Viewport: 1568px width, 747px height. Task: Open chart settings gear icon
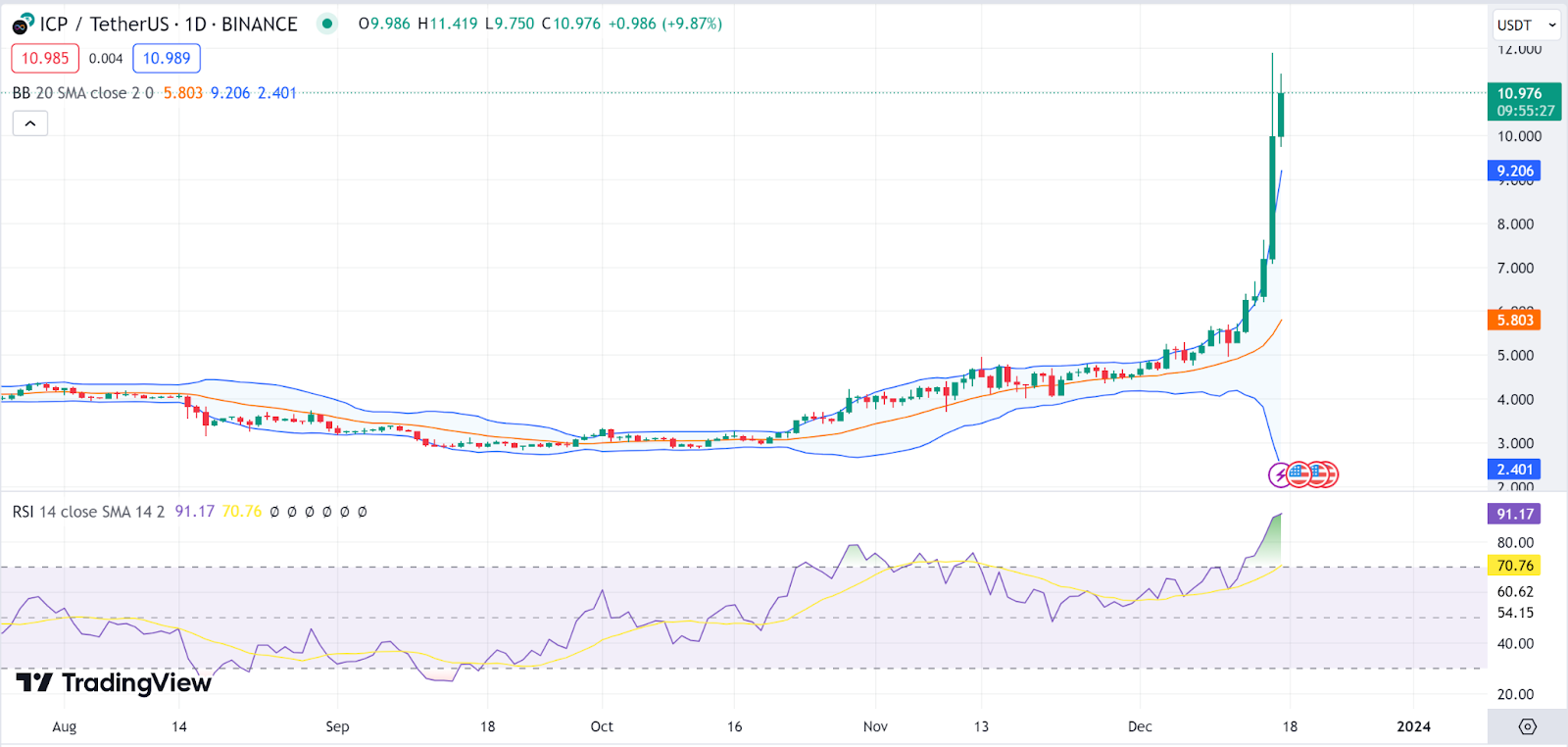1527,726
